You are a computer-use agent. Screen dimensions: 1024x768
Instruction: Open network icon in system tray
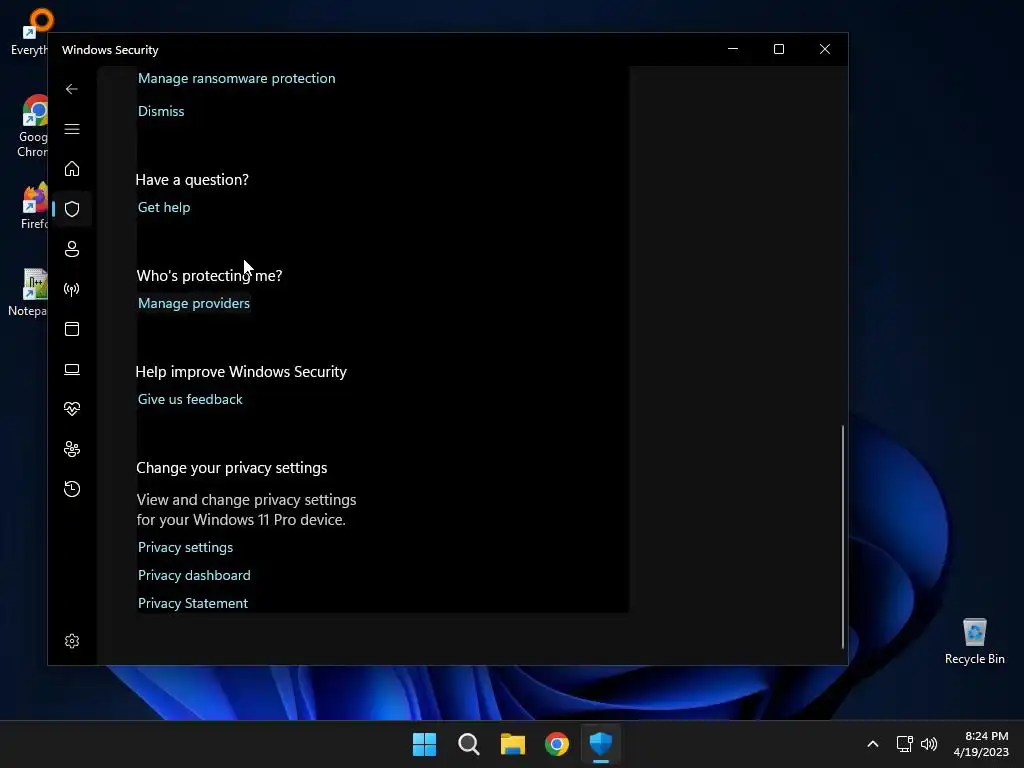(x=904, y=744)
